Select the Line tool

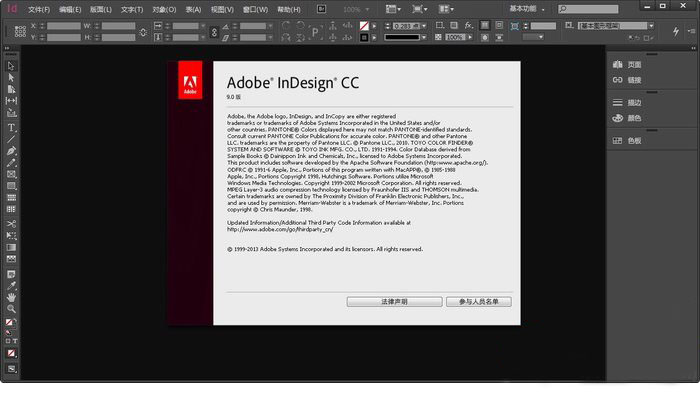point(11,140)
